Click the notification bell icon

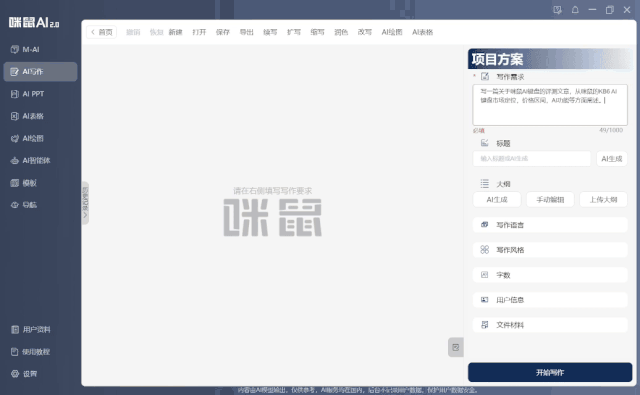pos(575,10)
